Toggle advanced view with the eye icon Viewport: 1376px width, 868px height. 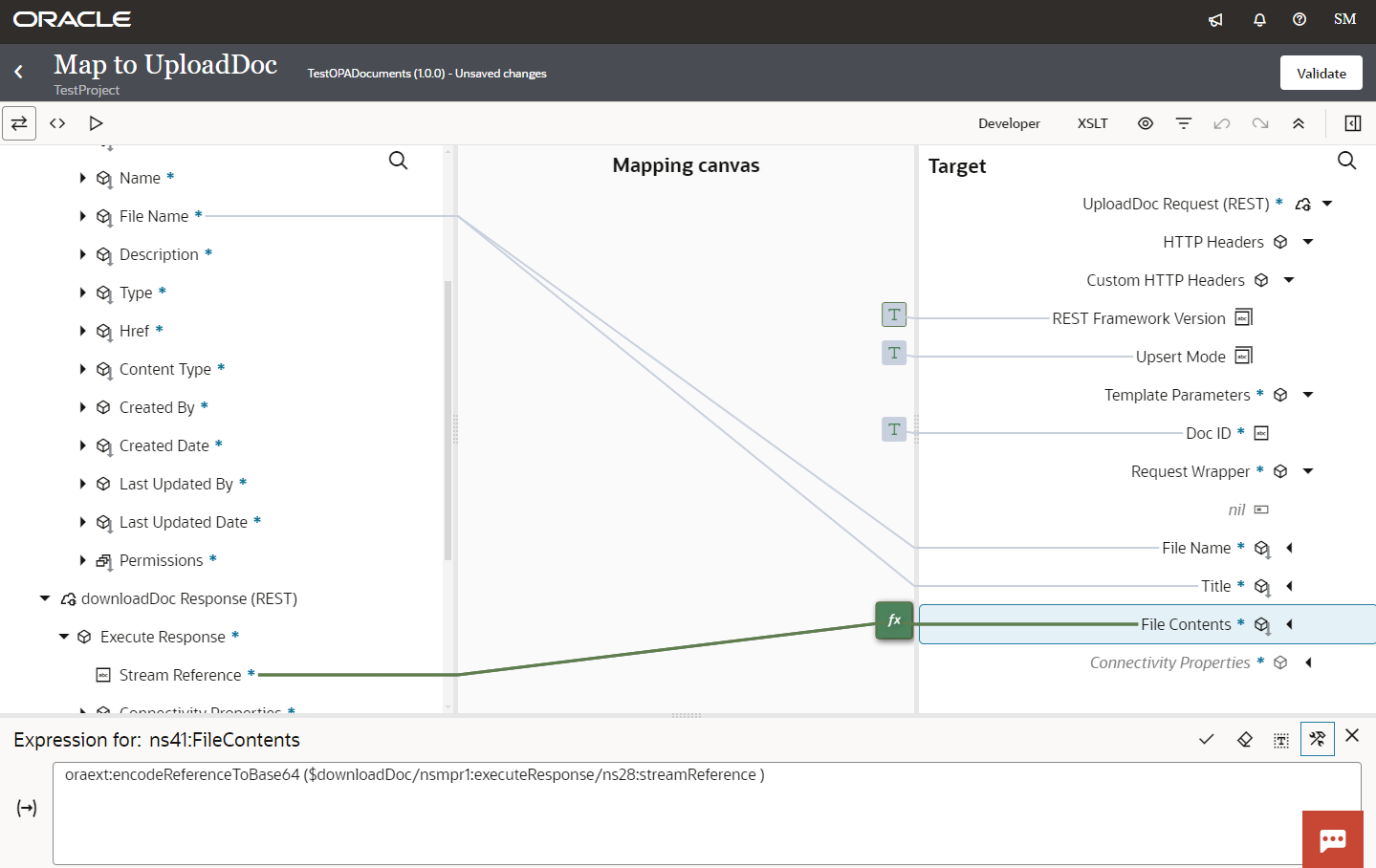pyautogui.click(x=1146, y=123)
